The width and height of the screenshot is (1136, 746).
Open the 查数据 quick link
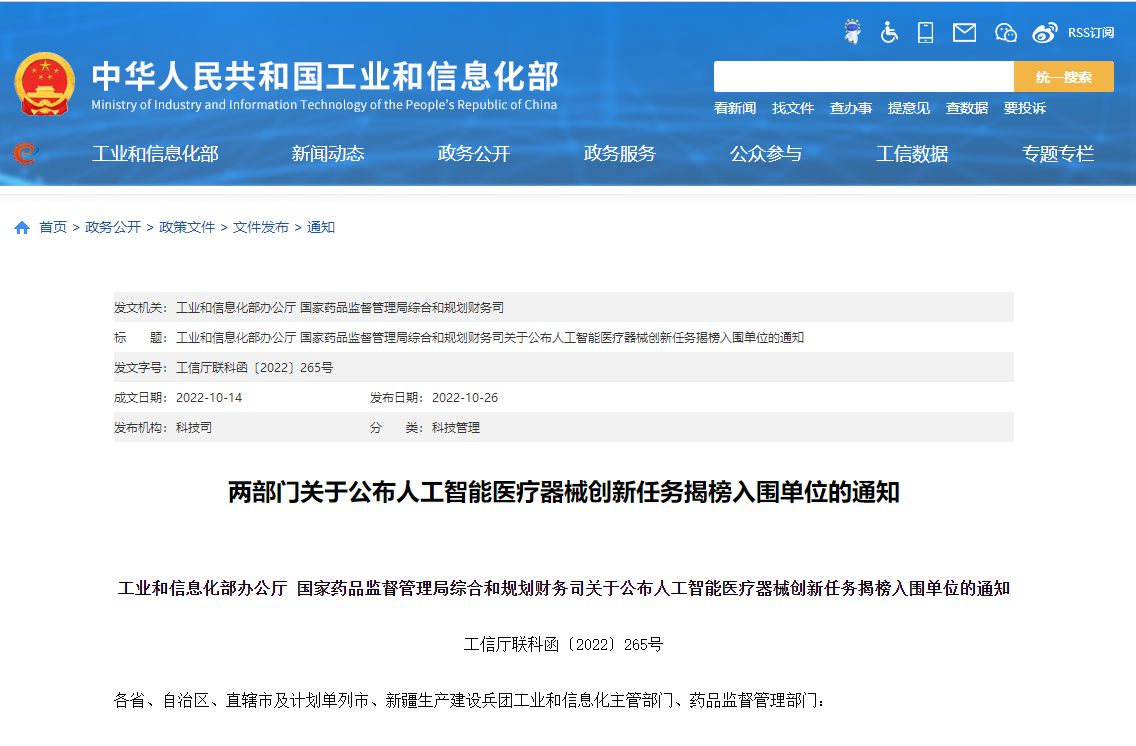[966, 108]
